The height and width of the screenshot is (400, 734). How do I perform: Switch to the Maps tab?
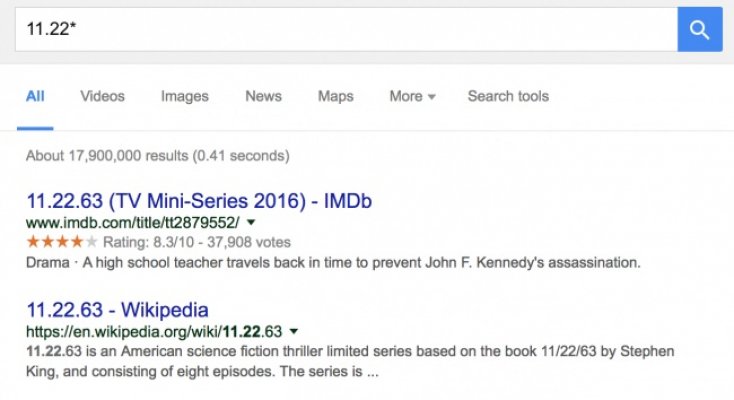(x=335, y=96)
